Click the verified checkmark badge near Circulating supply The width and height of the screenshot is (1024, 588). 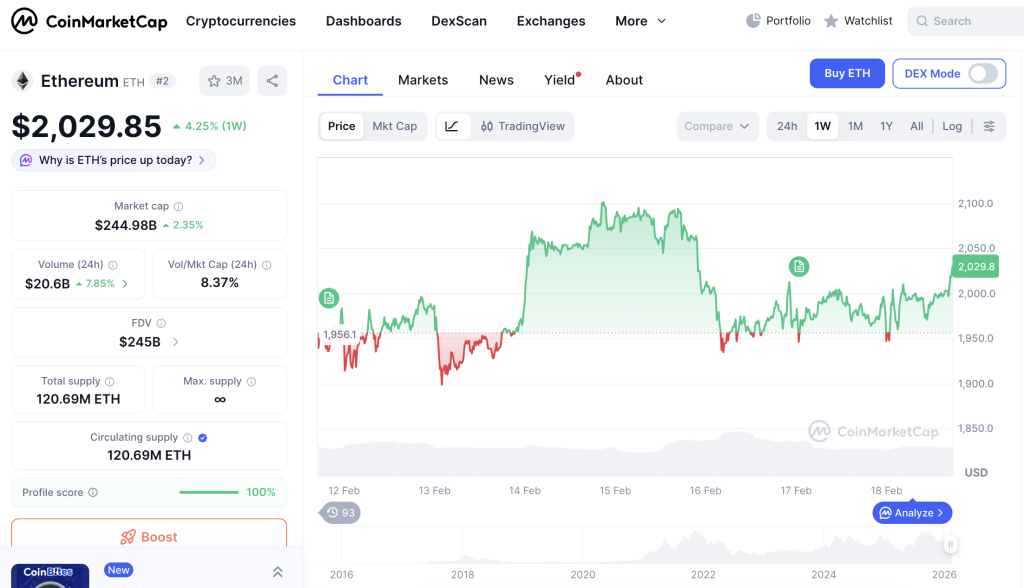point(202,438)
